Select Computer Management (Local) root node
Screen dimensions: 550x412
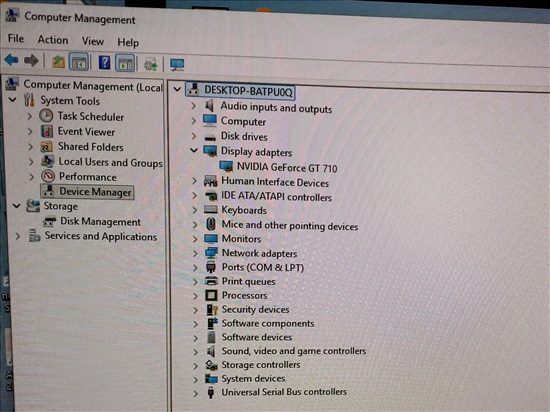tap(93, 86)
